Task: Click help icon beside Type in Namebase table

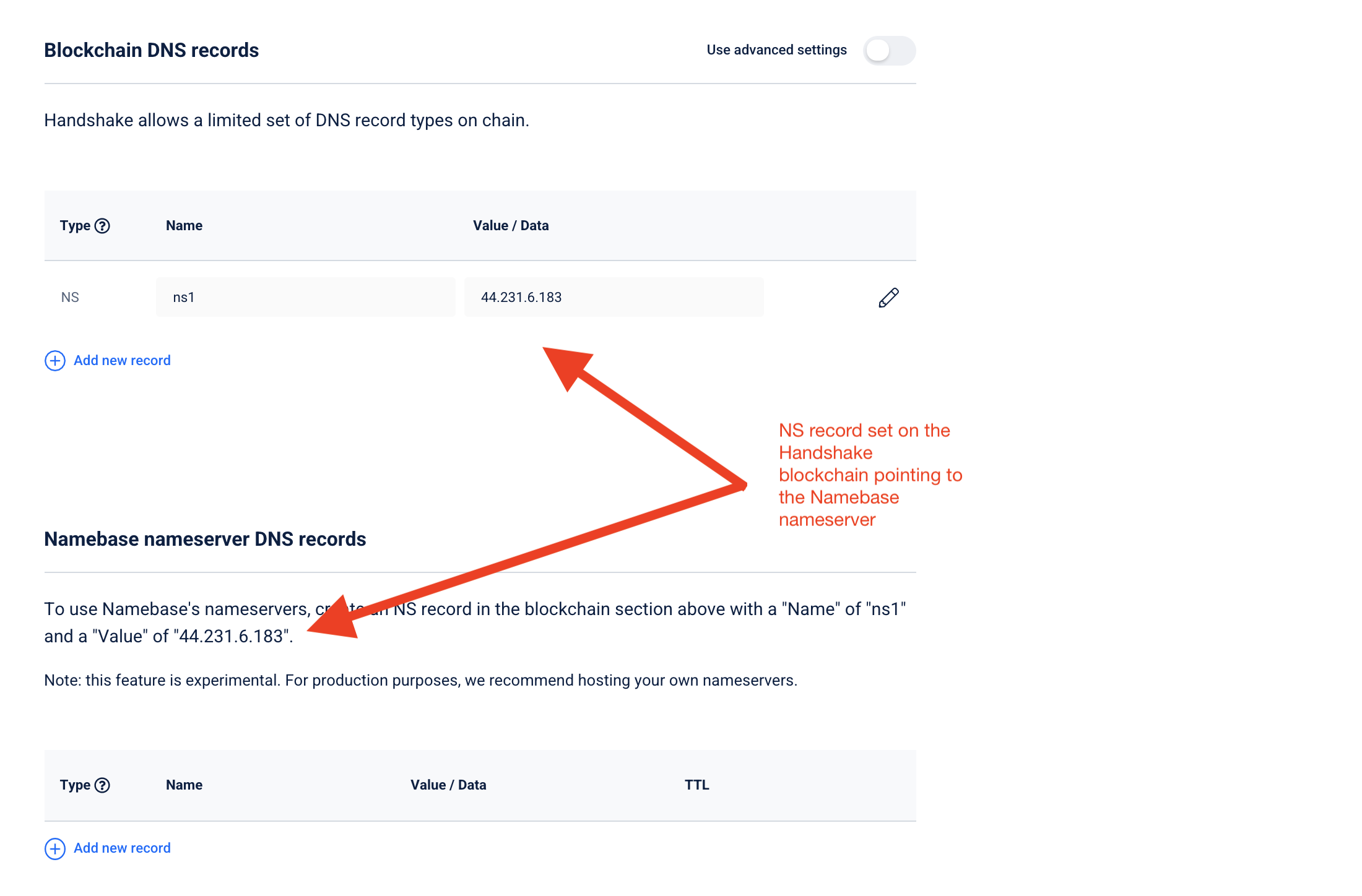Action: 103,785
